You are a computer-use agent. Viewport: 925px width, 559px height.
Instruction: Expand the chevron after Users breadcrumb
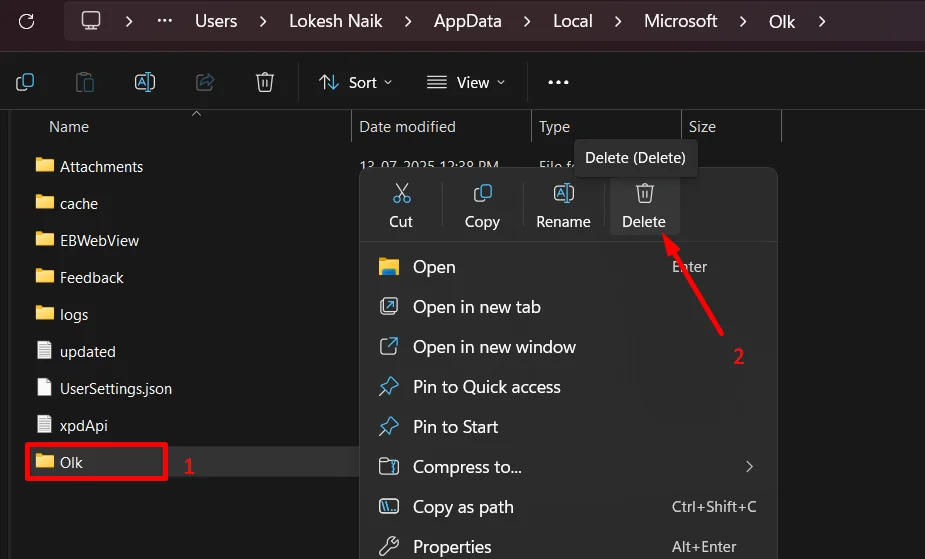click(263, 22)
